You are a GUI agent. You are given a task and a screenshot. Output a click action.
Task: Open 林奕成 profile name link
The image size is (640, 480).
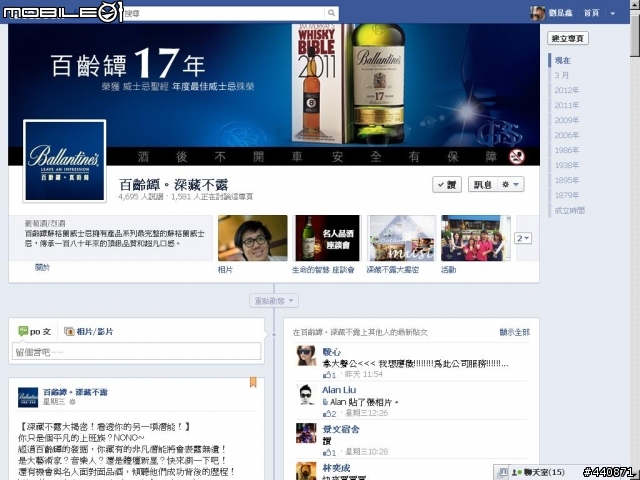pos(336,468)
